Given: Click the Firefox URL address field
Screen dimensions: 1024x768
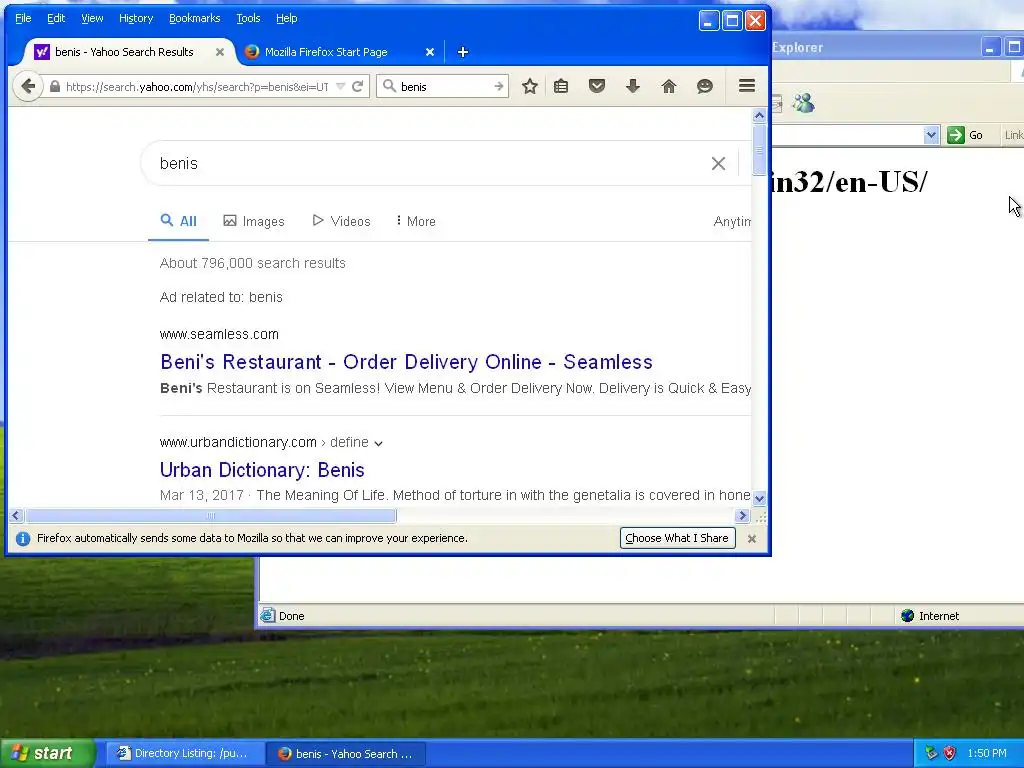Looking at the screenshot, I should pos(197,86).
